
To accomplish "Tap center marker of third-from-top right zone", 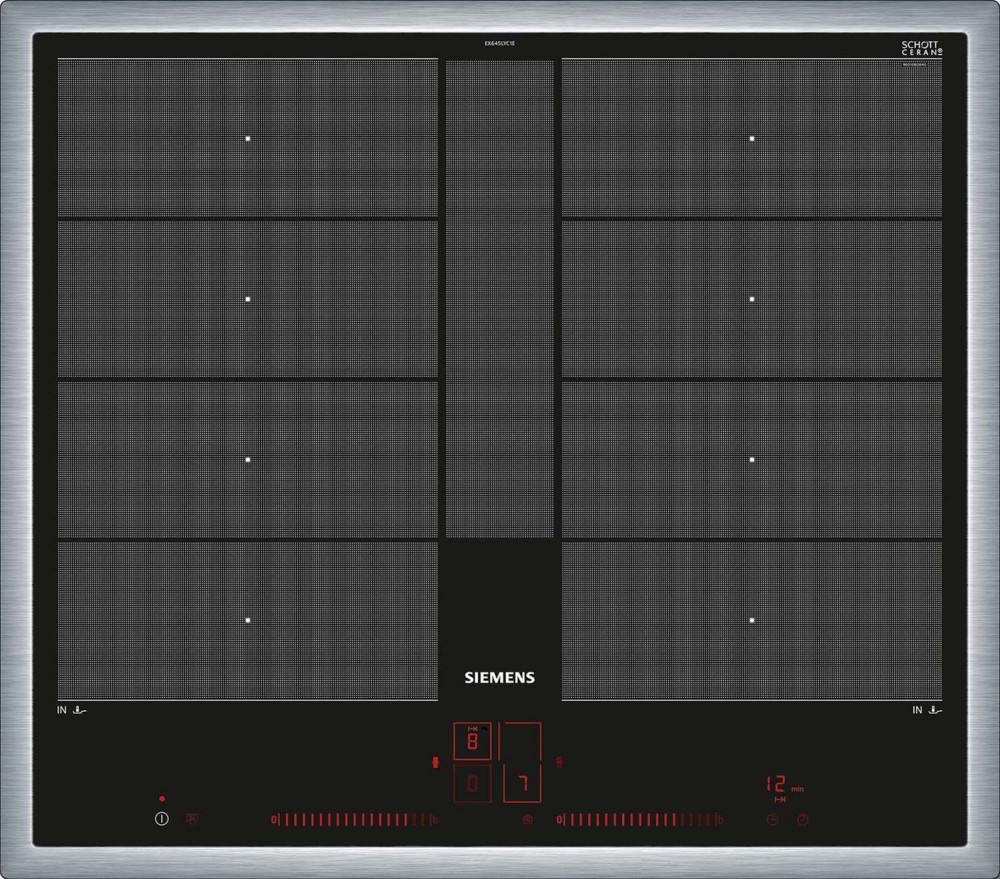I will (x=752, y=459).
